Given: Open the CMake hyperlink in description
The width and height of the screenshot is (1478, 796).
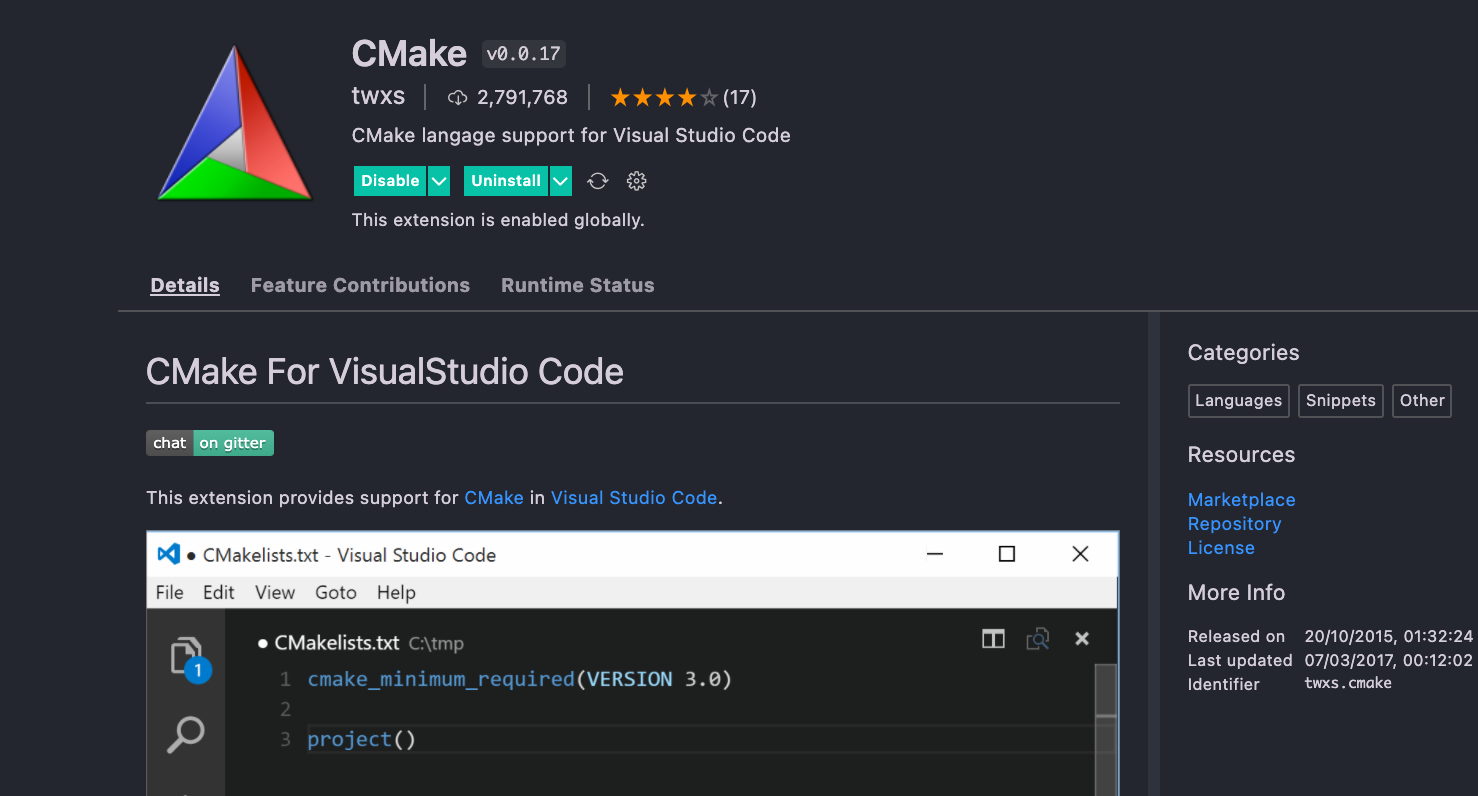Looking at the screenshot, I should pyautogui.click(x=494, y=497).
